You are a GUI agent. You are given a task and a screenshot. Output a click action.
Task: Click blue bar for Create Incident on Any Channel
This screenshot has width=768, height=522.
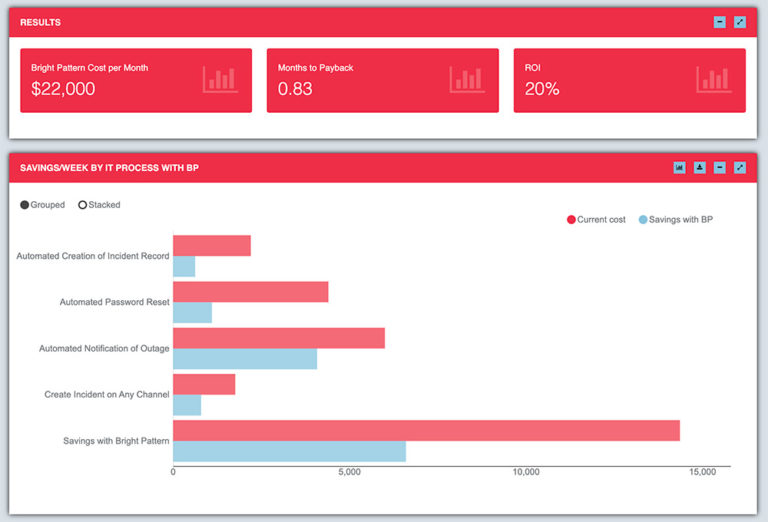[x=187, y=405]
